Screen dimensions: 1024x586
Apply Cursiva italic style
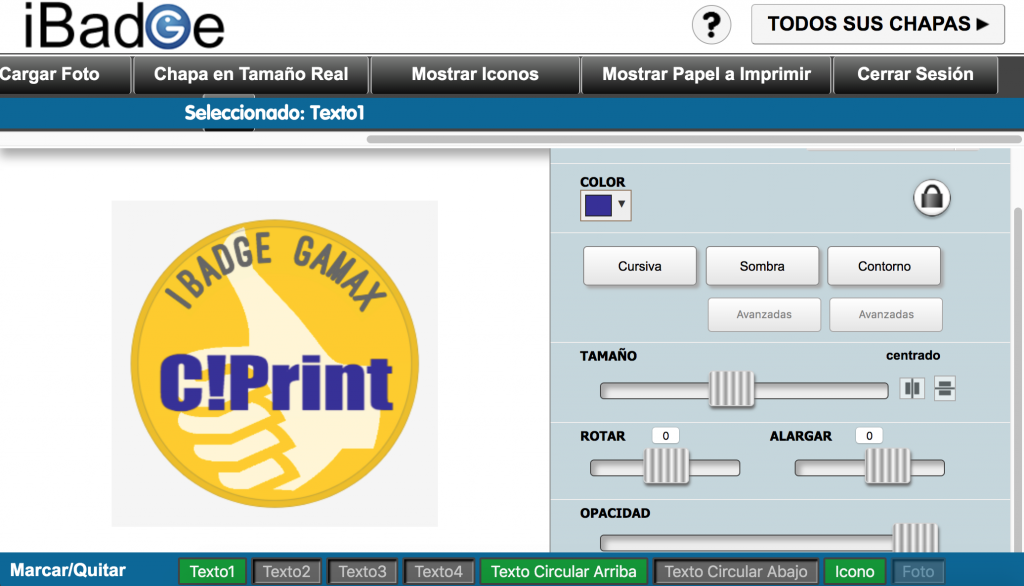tap(639, 266)
